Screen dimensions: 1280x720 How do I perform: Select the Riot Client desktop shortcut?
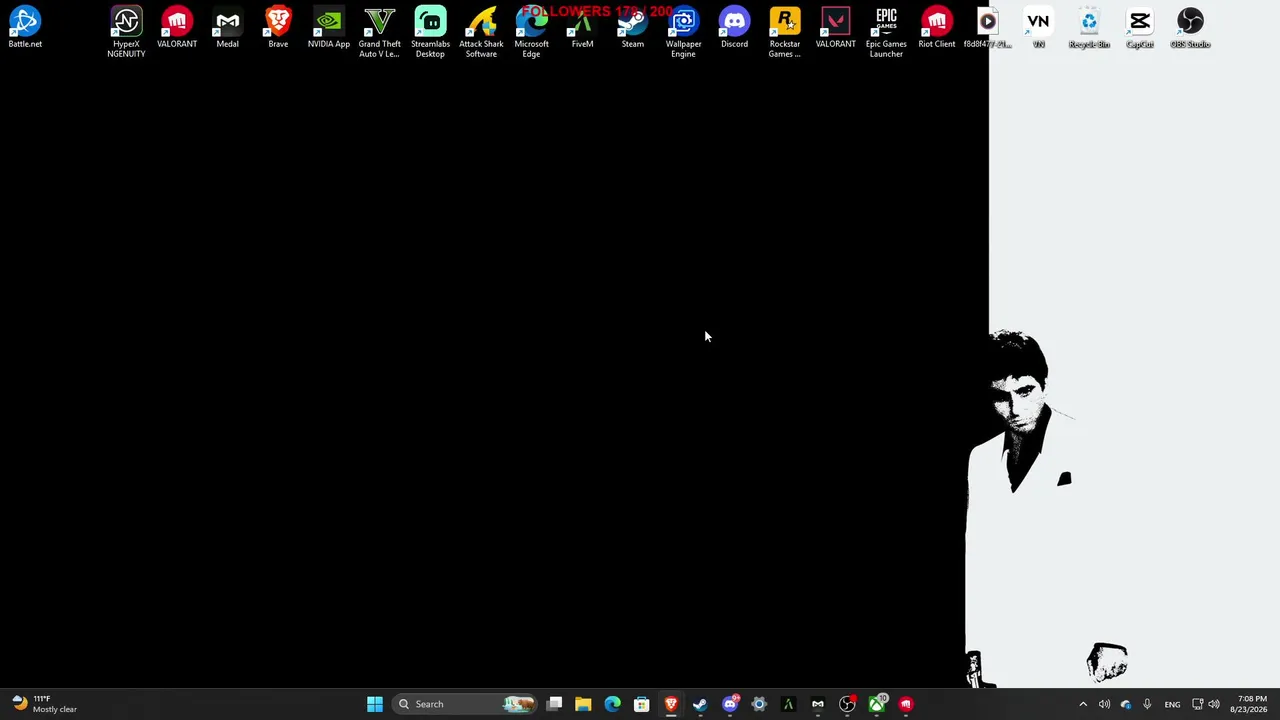(937, 28)
